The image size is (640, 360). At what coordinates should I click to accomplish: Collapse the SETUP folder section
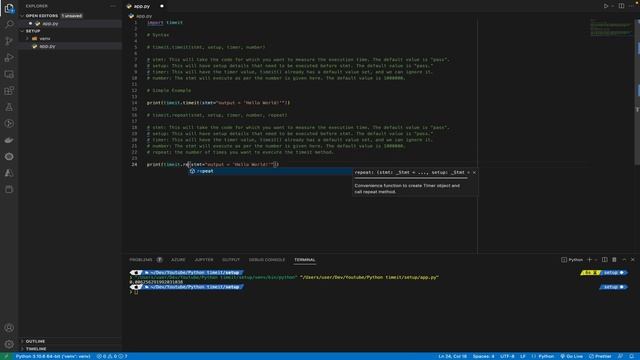coord(22,31)
